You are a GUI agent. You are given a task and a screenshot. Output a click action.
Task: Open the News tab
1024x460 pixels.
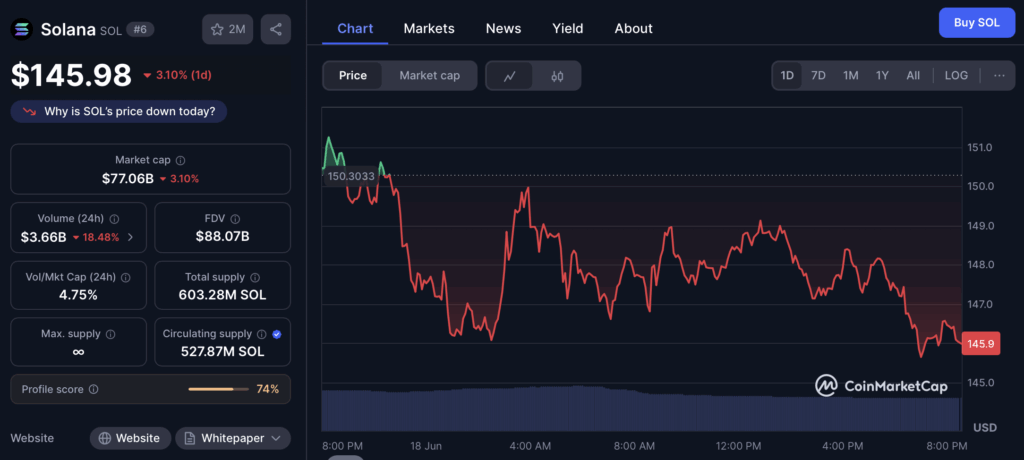504,29
